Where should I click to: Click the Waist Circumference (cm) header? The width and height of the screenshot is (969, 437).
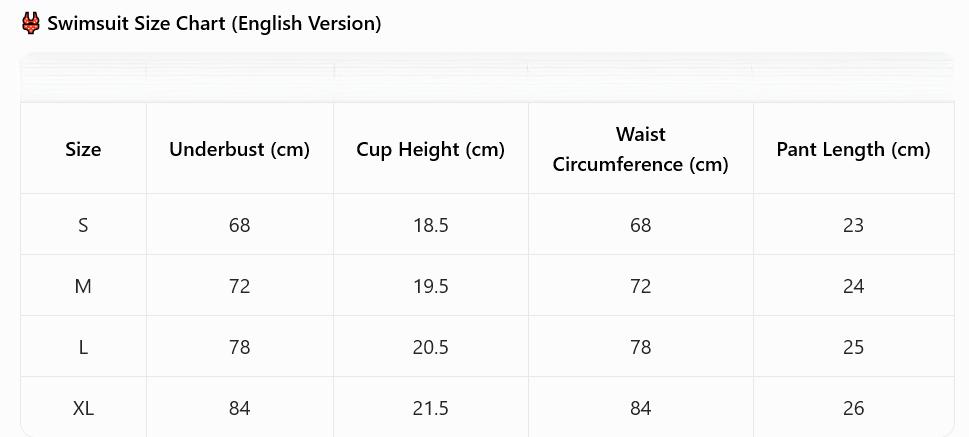click(x=640, y=149)
